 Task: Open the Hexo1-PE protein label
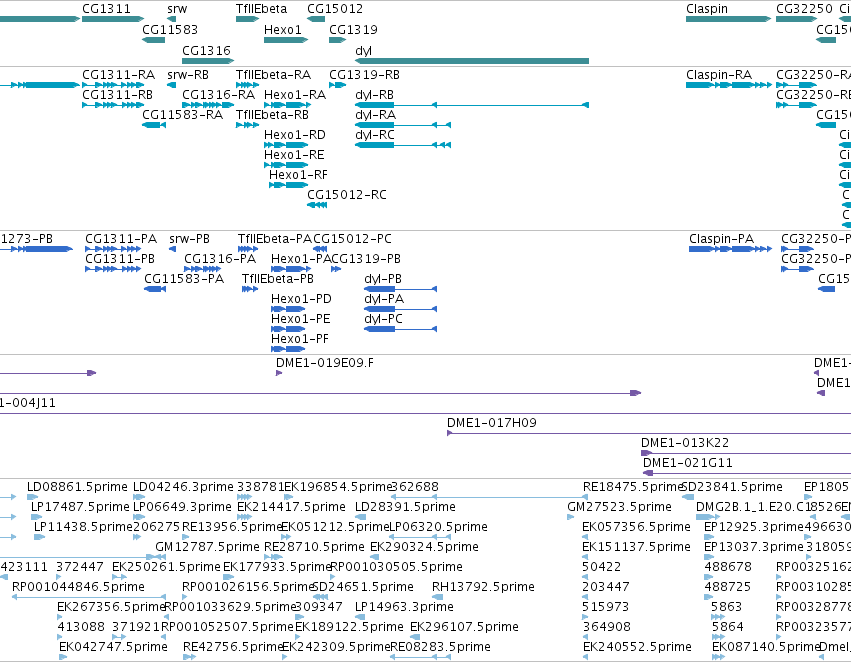tap(301, 319)
